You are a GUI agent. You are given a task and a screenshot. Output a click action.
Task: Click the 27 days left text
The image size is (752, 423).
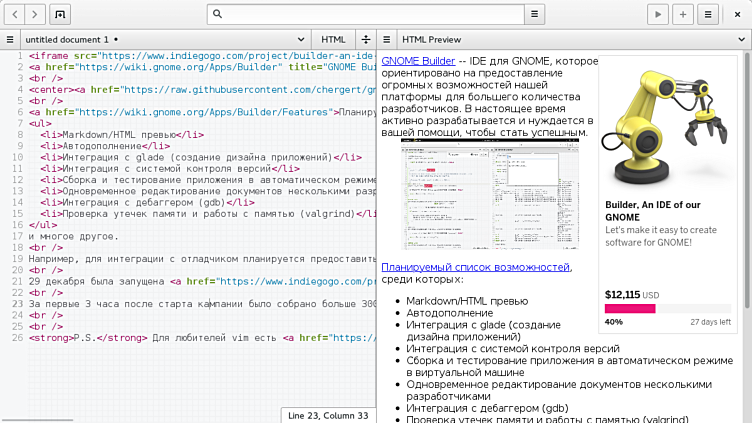pyautogui.click(x=710, y=322)
